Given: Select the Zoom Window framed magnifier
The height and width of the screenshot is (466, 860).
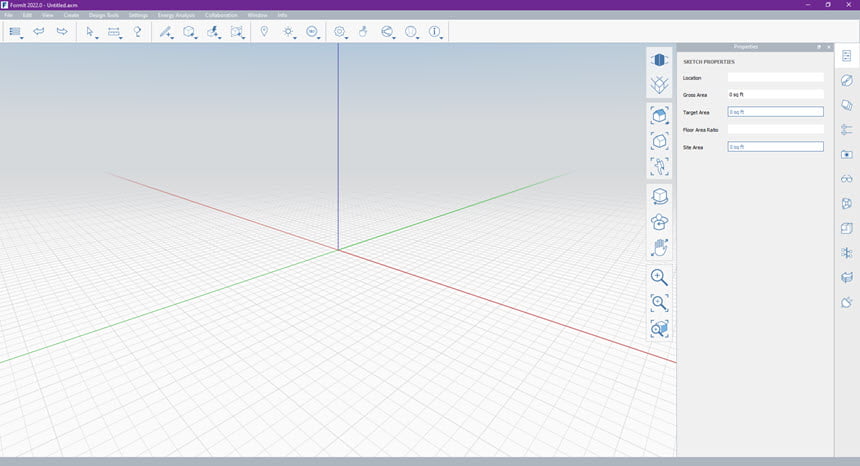Looking at the screenshot, I should click(x=659, y=303).
